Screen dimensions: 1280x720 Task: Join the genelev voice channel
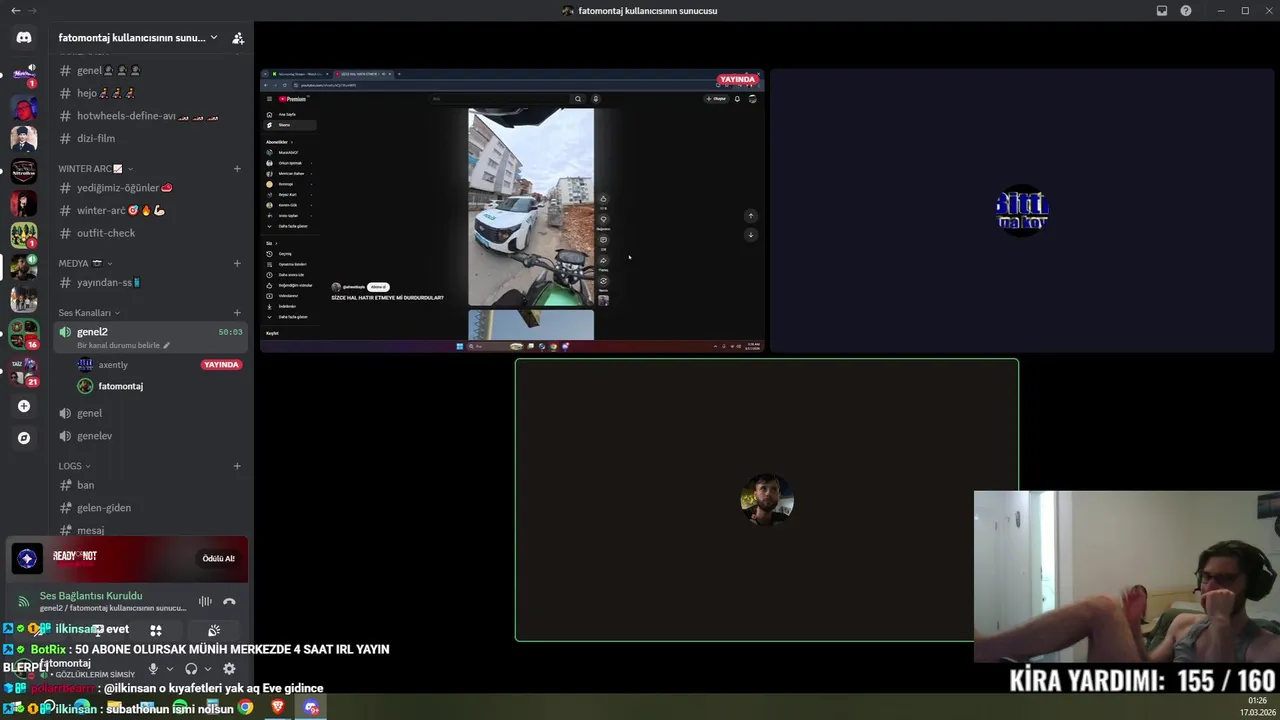(151, 436)
